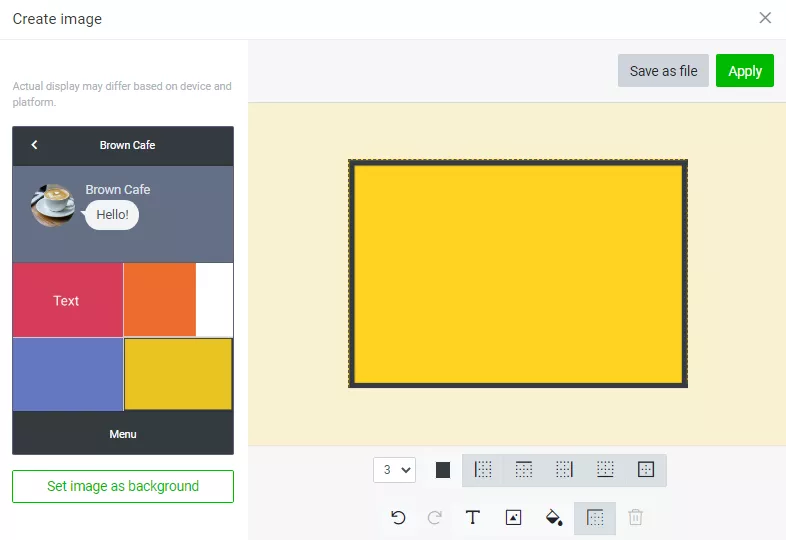The image size is (786, 540).
Task: Click the Brown Cafe coffee avatar
Action: [53, 206]
